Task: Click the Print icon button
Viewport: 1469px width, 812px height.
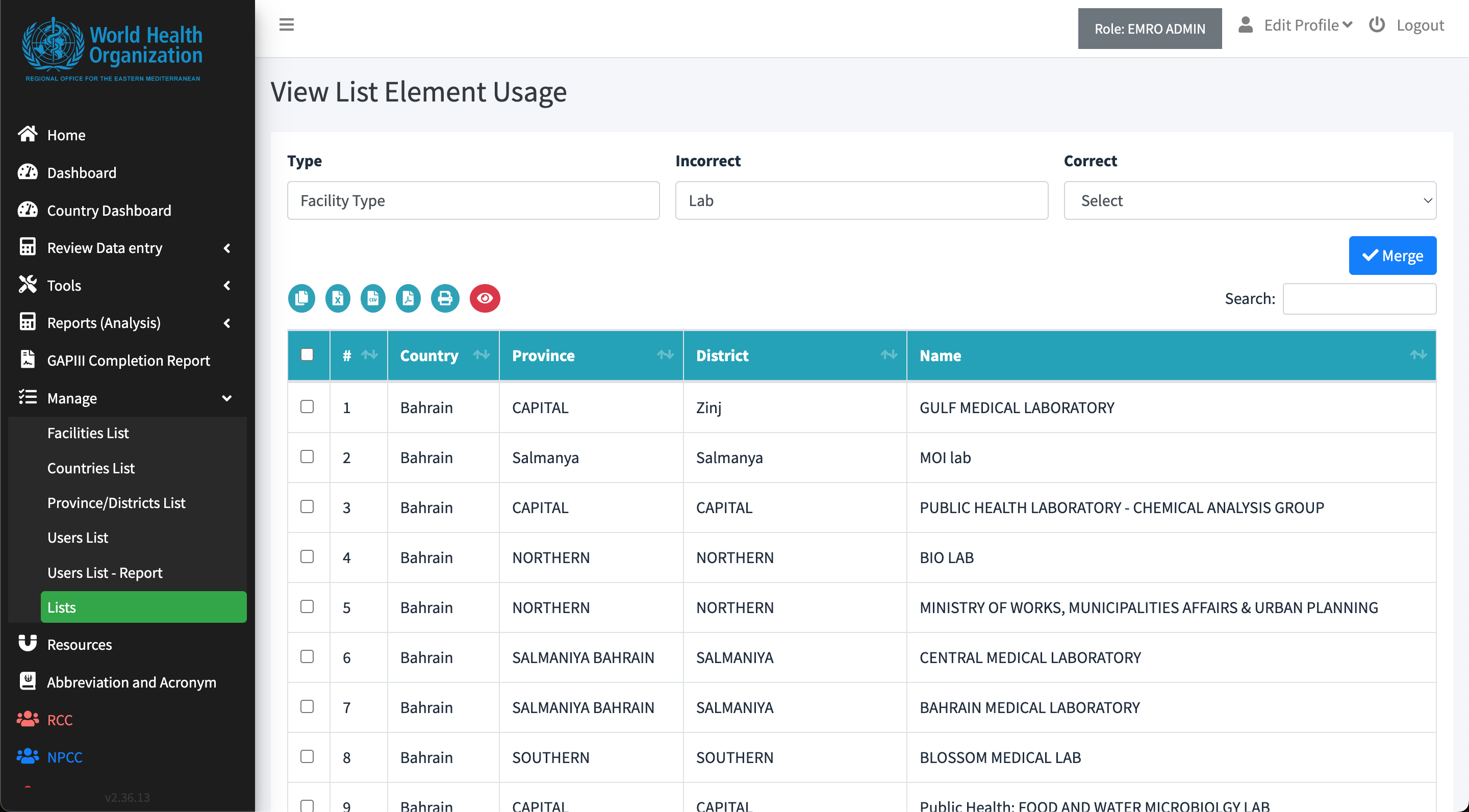Action: tap(445, 298)
